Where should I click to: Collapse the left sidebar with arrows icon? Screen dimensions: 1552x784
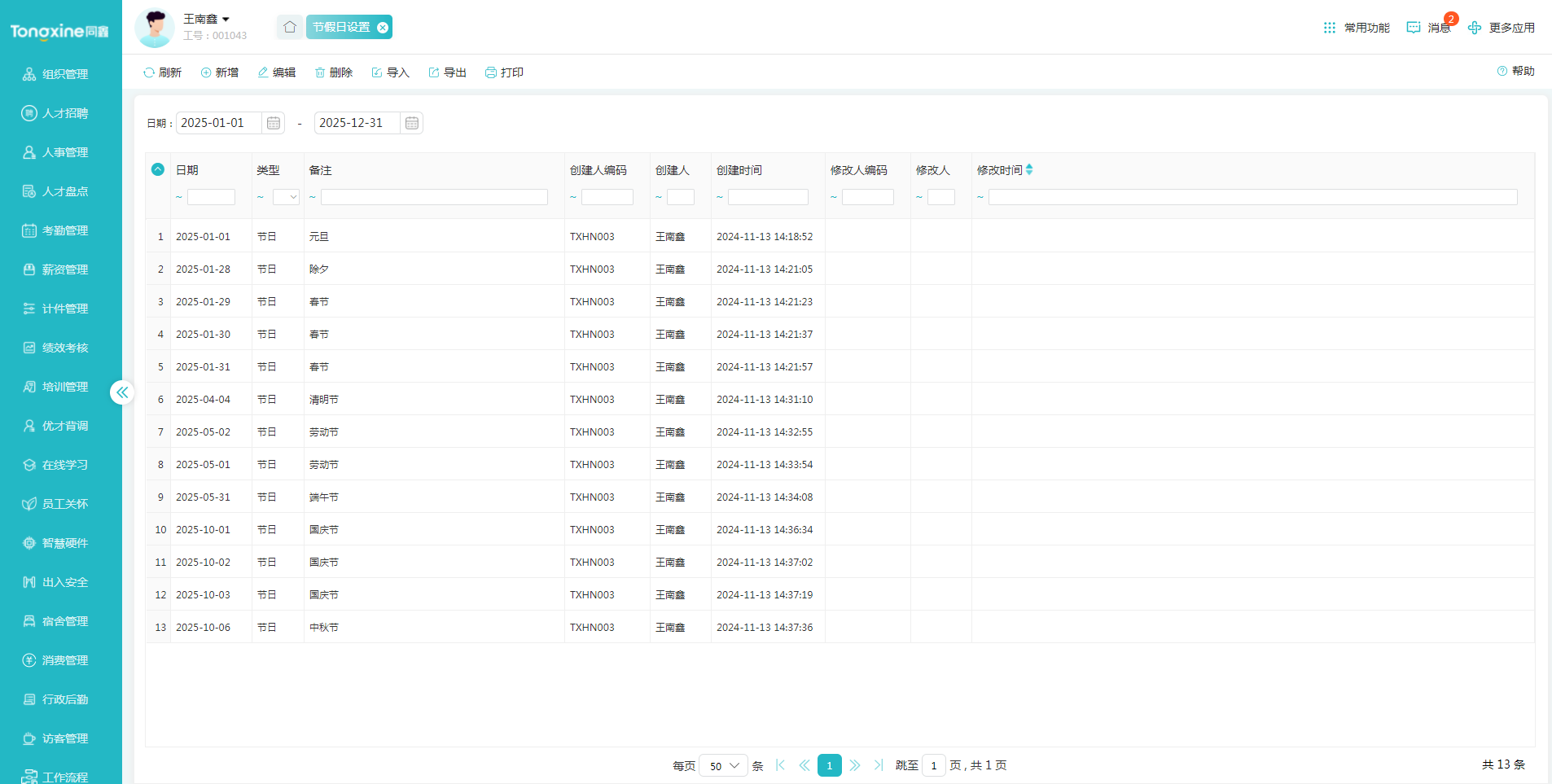pos(121,392)
